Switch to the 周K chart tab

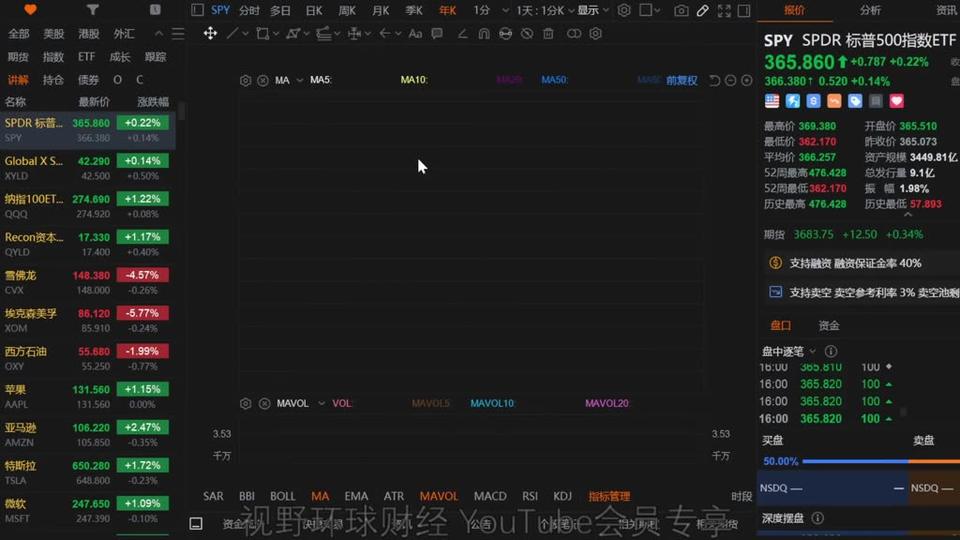347,10
